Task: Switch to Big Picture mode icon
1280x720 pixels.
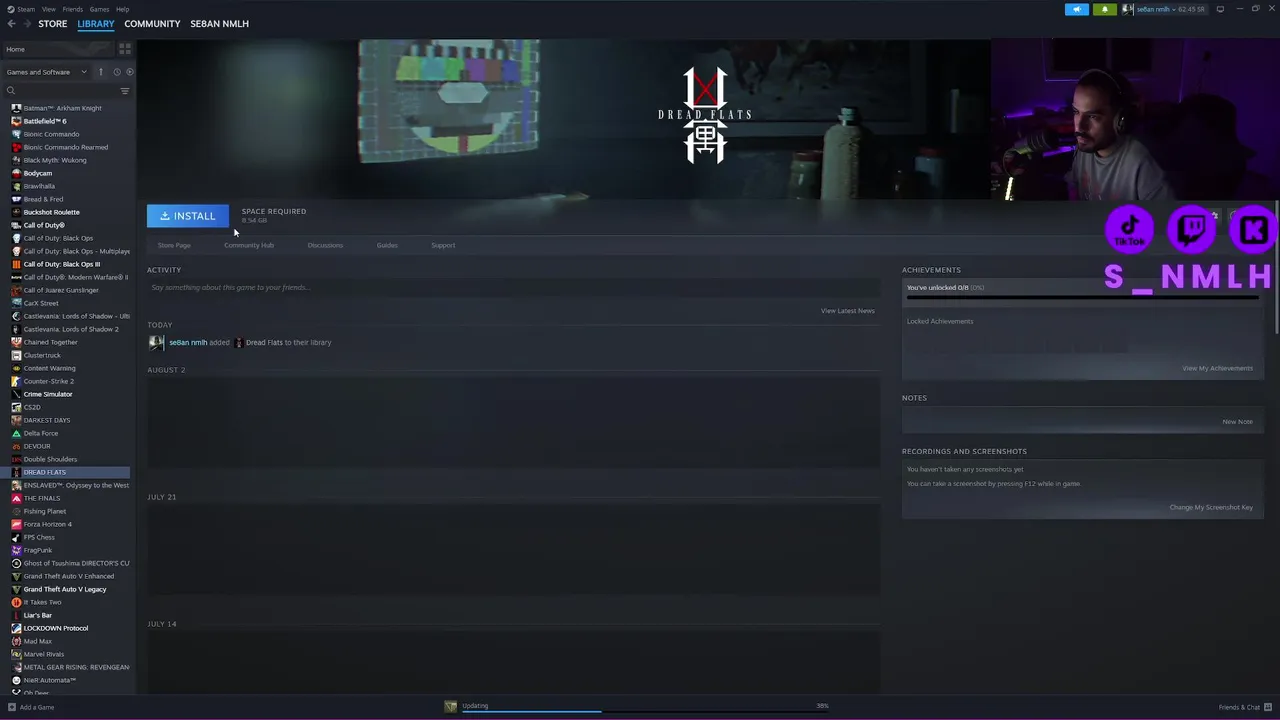Action: tap(1220, 9)
